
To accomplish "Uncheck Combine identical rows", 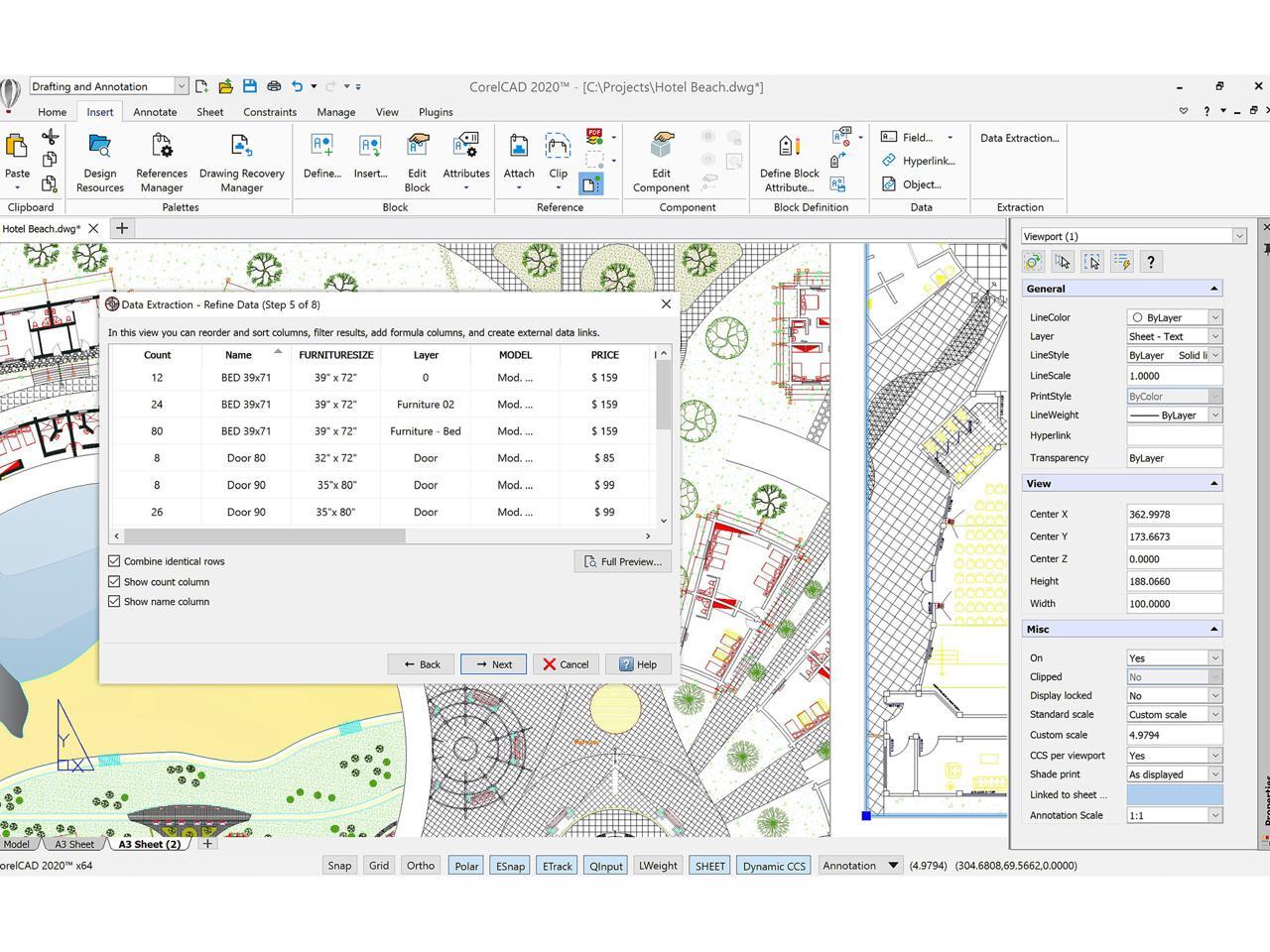I will (x=114, y=560).
